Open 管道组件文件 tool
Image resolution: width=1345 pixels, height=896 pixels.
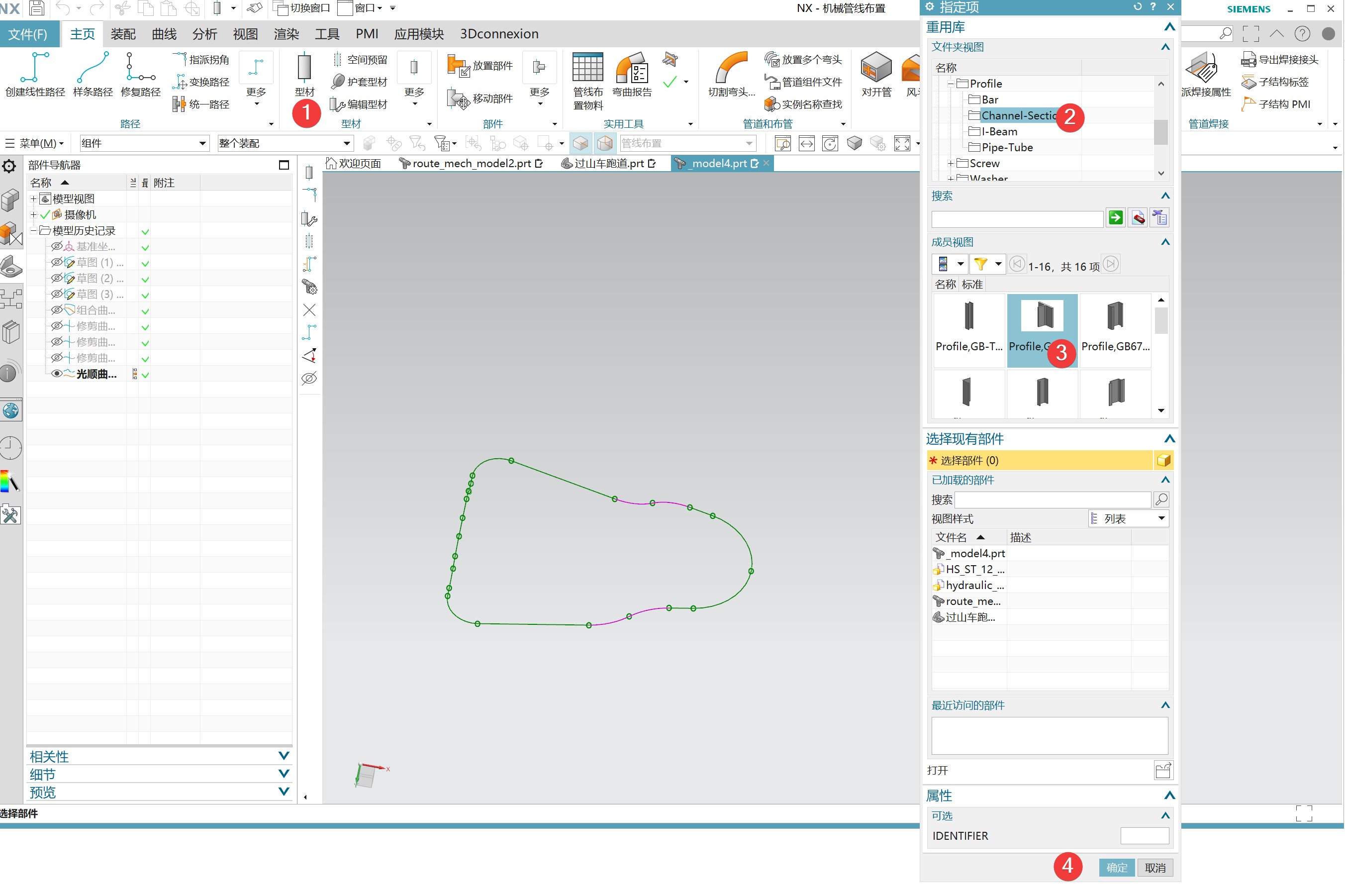click(x=804, y=82)
